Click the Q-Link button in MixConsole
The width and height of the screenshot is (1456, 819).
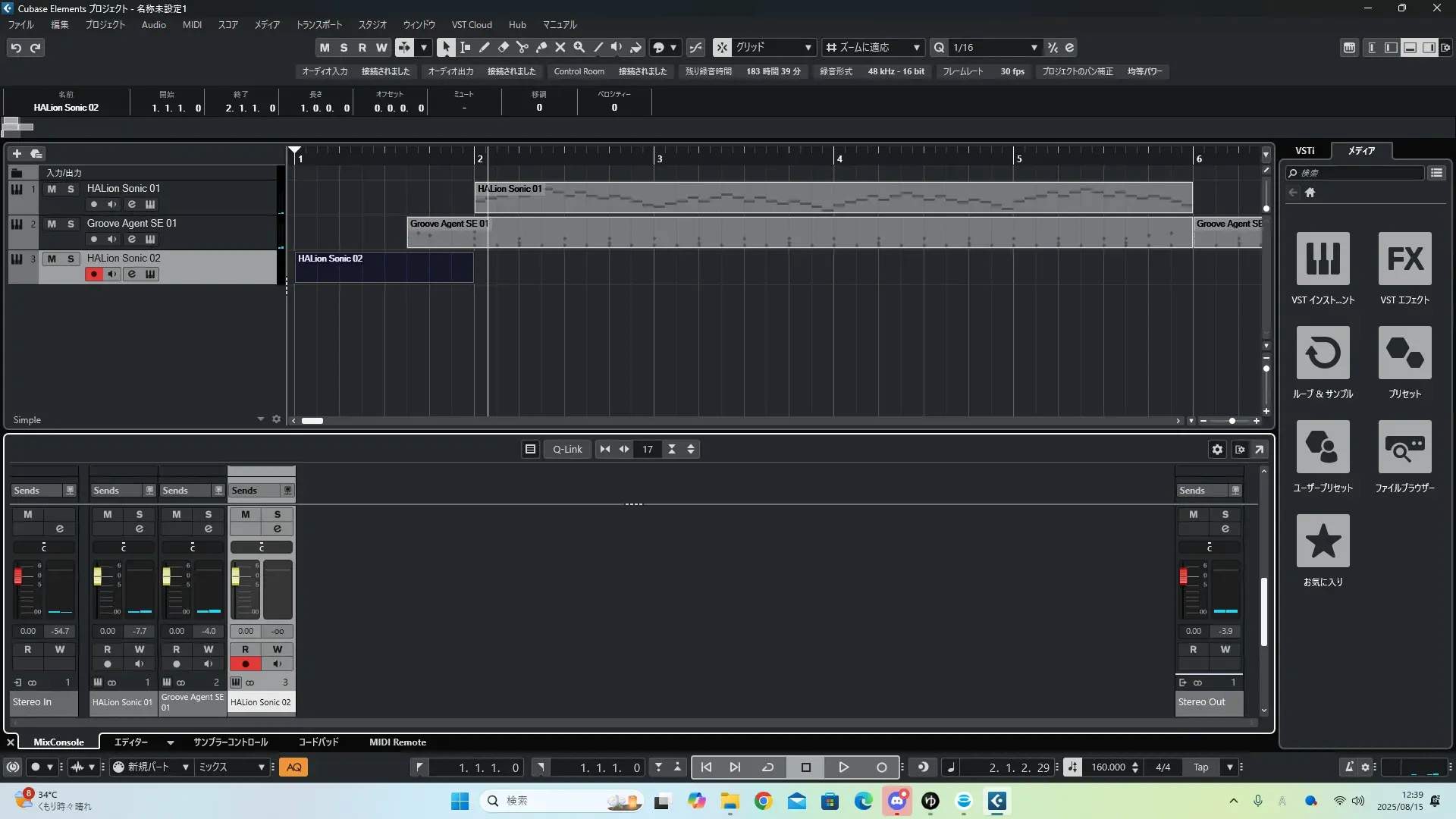pos(567,449)
